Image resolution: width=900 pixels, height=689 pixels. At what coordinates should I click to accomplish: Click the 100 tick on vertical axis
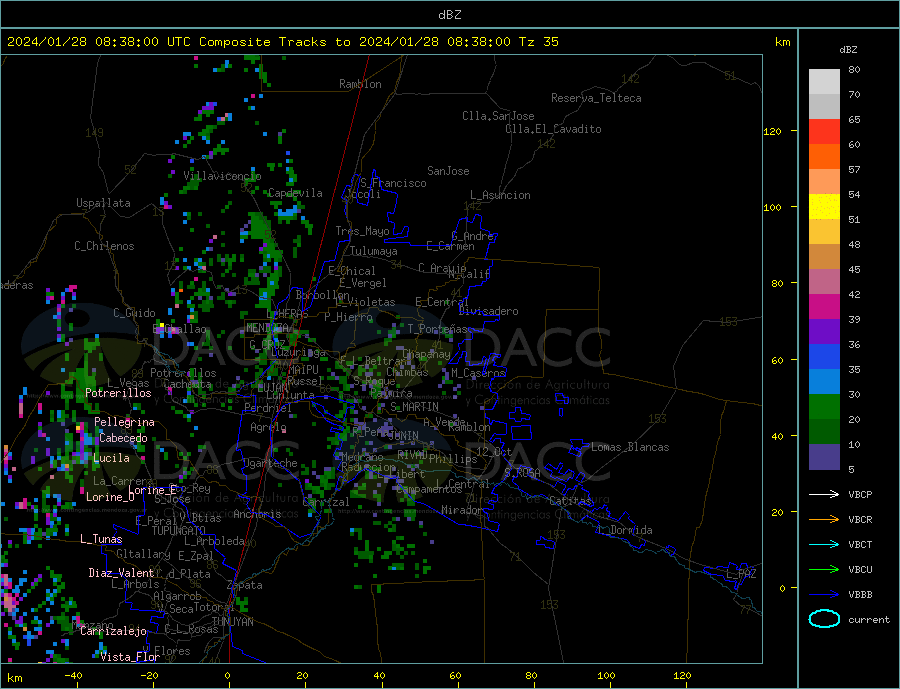click(x=773, y=207)
